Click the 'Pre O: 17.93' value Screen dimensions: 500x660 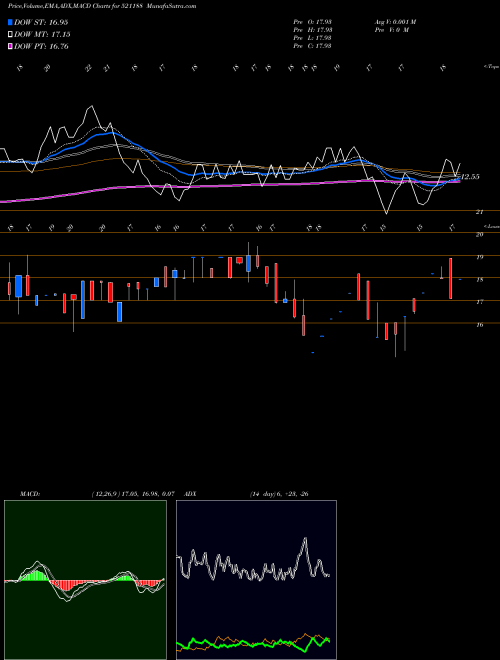point(313,22)
